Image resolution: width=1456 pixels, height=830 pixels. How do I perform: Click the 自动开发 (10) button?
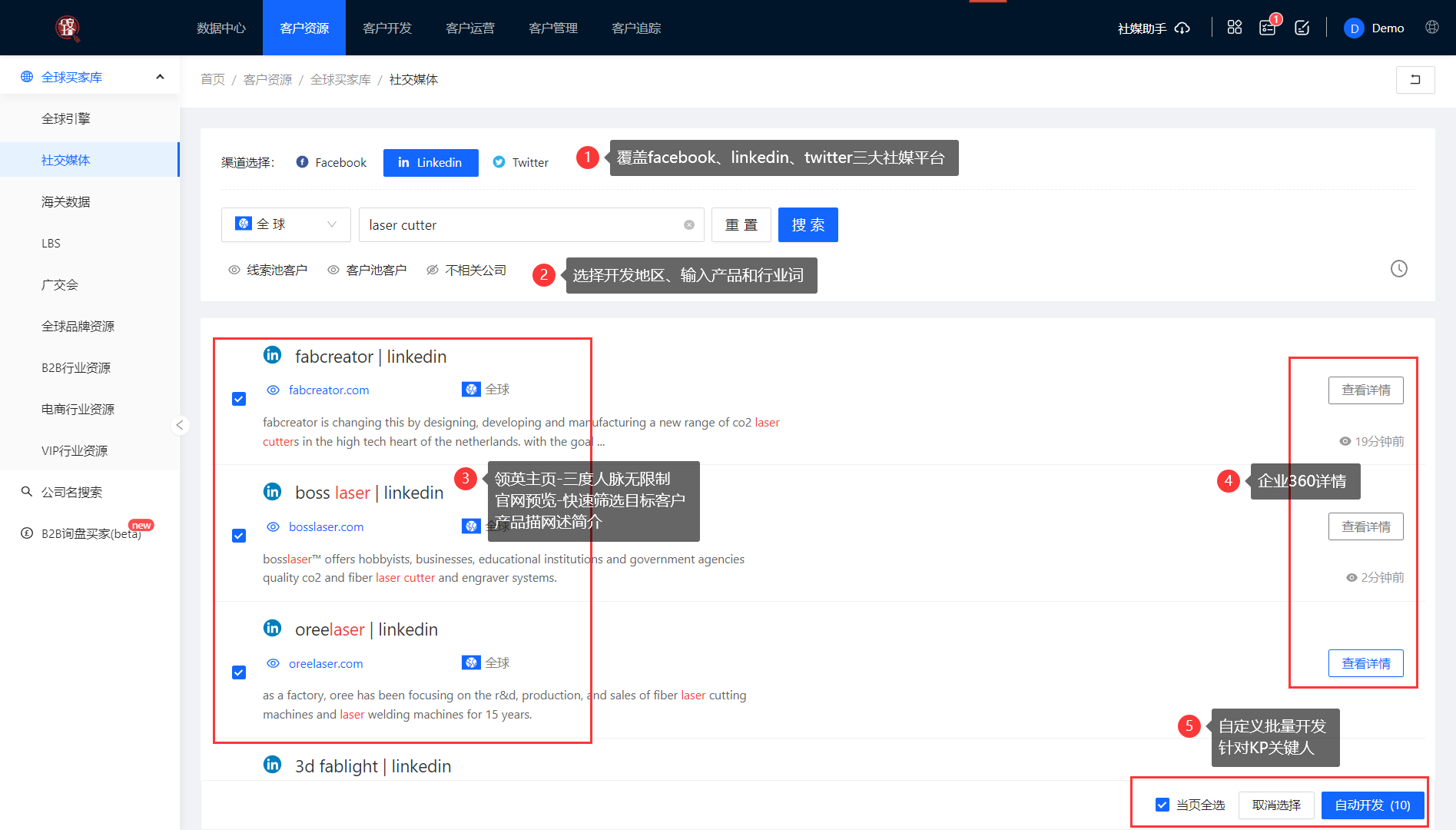[x=1373, y=805]
